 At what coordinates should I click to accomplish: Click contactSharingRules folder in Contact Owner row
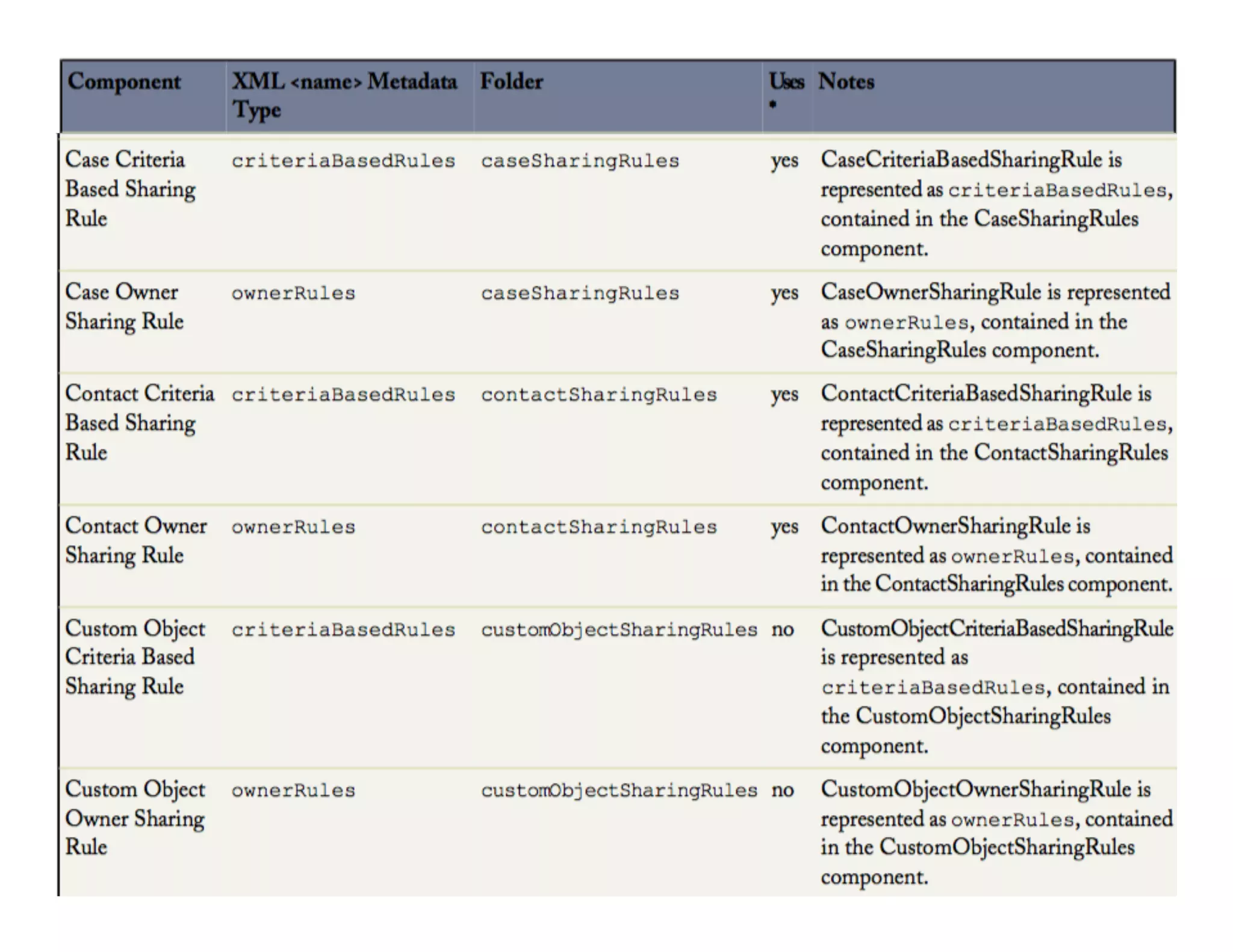click(598, 527)
